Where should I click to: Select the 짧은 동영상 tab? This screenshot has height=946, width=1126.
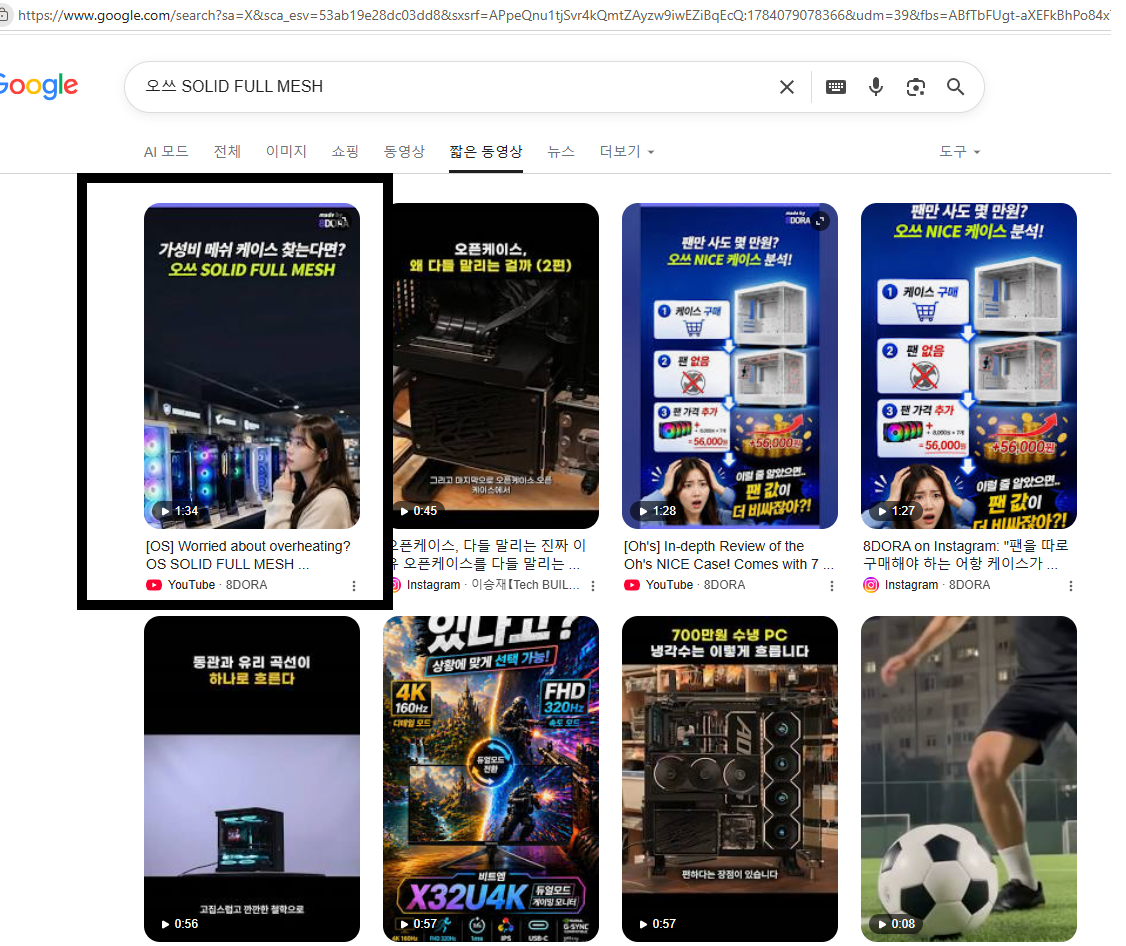[485, 152]
